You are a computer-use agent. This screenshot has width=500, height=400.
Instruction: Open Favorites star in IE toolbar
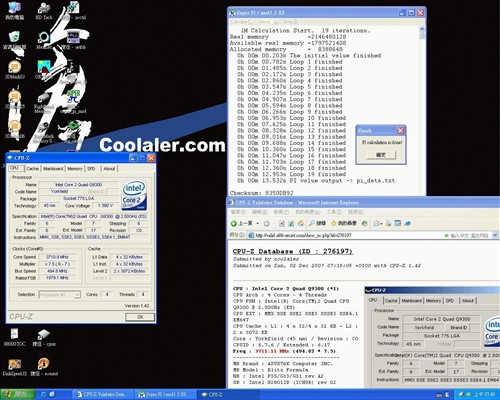(x=343, y=223)
